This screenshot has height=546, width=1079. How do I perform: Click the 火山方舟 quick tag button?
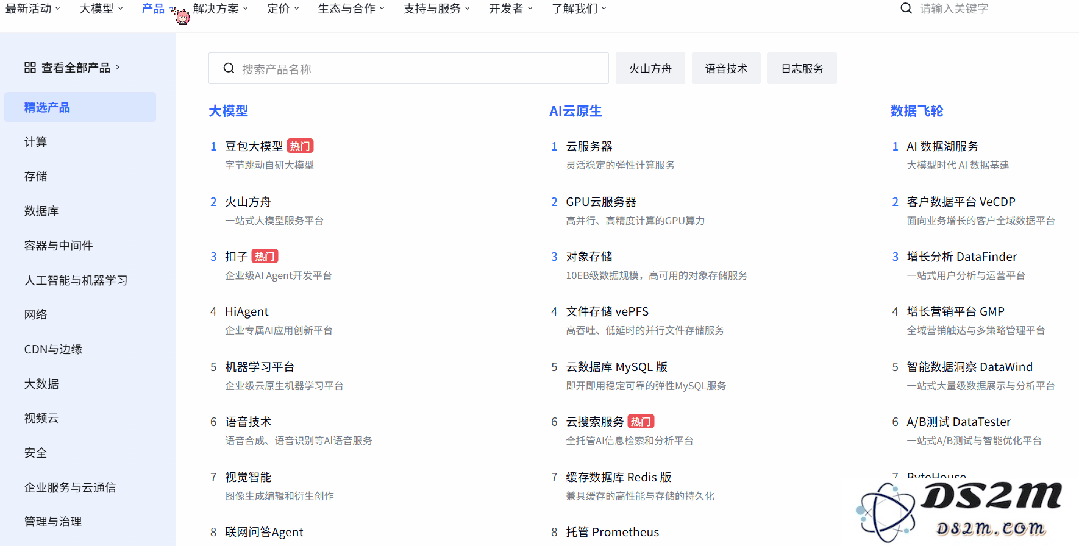tap(650, 68)
